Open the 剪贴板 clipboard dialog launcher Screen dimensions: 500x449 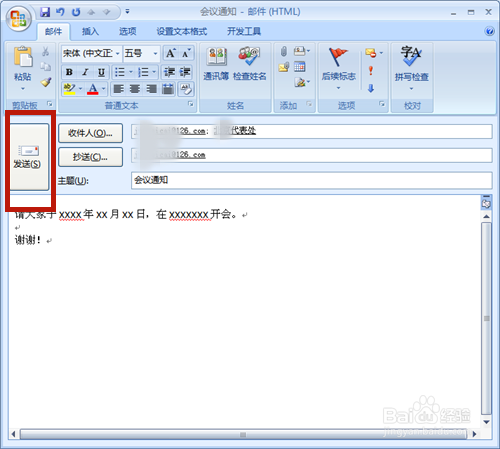pos(50,104)
